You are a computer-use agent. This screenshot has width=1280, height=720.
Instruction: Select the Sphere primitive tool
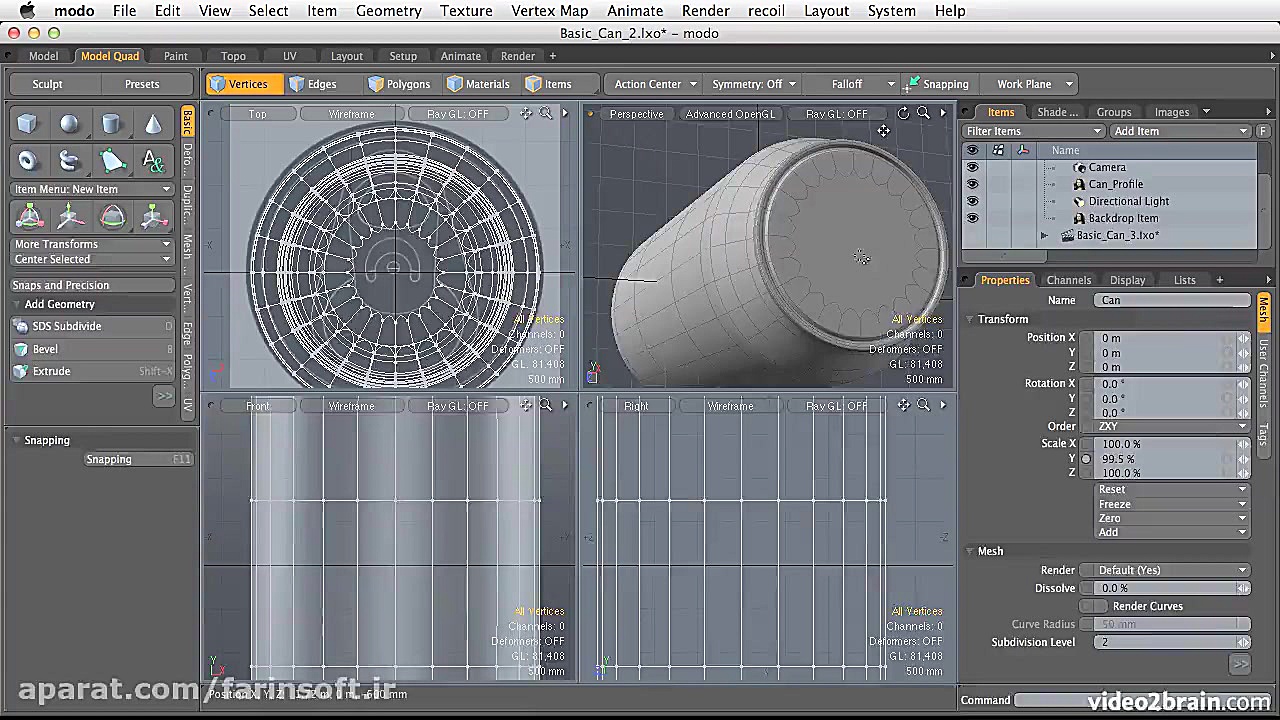[69, 124]
